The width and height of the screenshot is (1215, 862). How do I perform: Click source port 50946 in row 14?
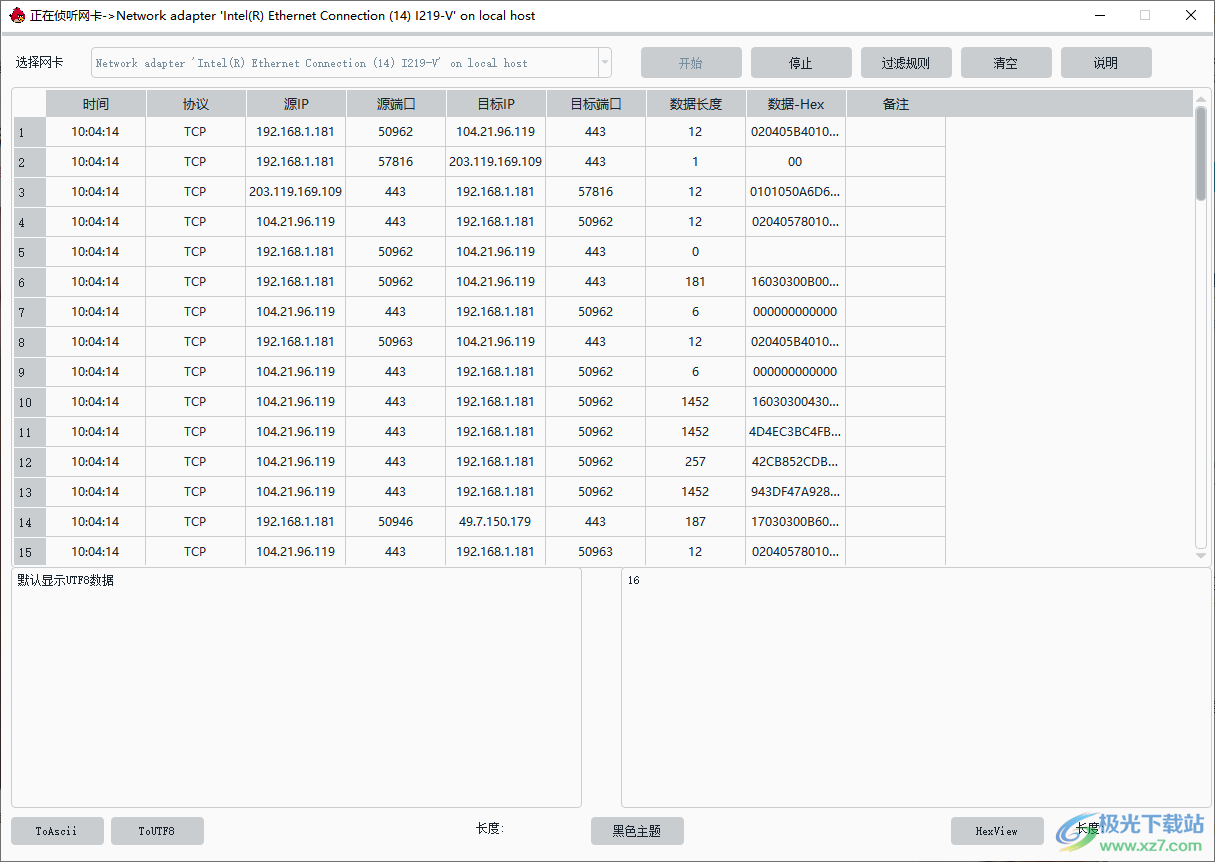point(396,522)
